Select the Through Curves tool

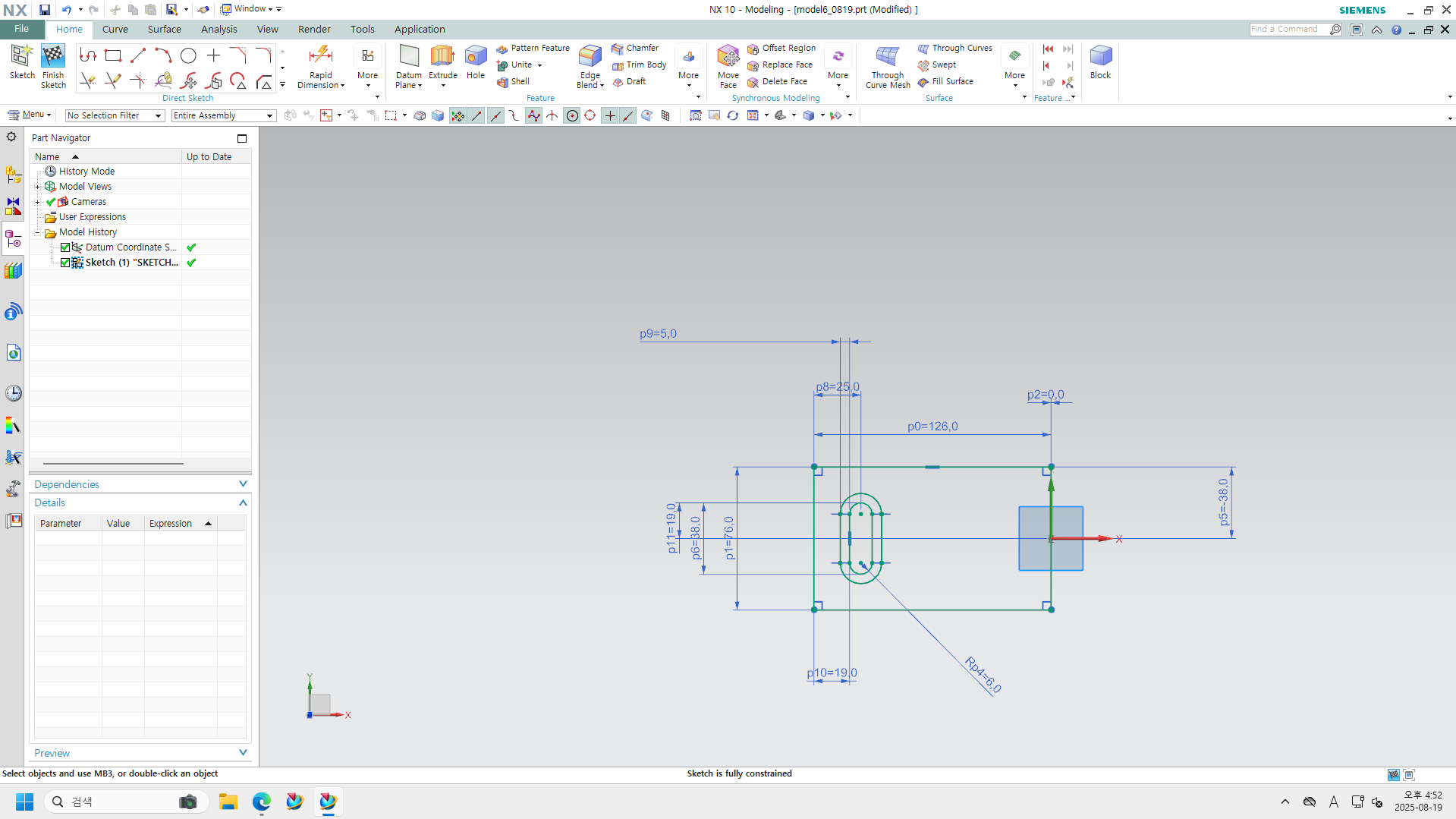pos(954,49)
